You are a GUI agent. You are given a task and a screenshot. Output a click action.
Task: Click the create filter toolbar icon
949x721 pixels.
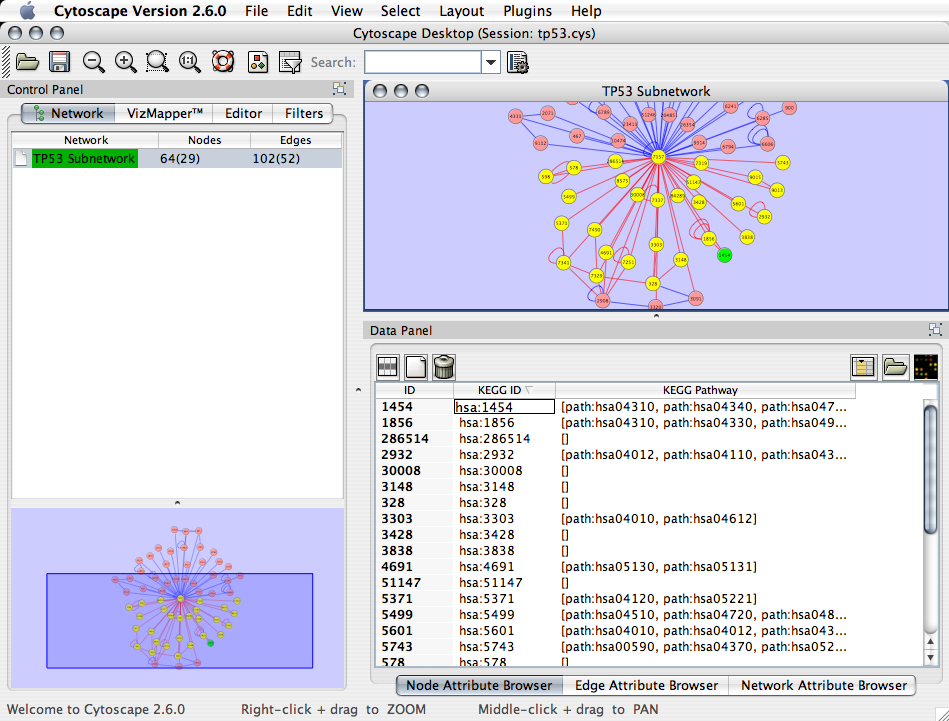[290, 62]
